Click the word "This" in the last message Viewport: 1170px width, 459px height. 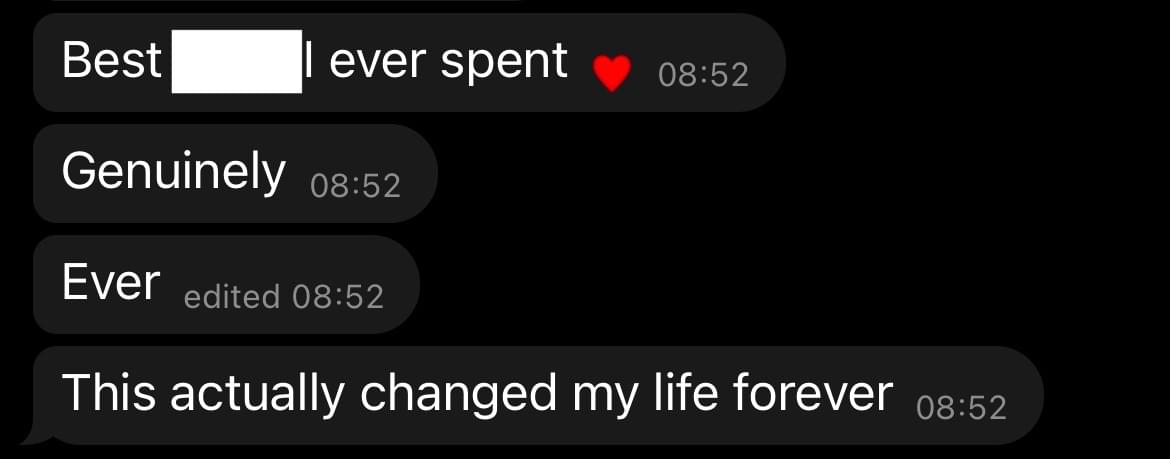pyautogui.click(x=110, y=393)
